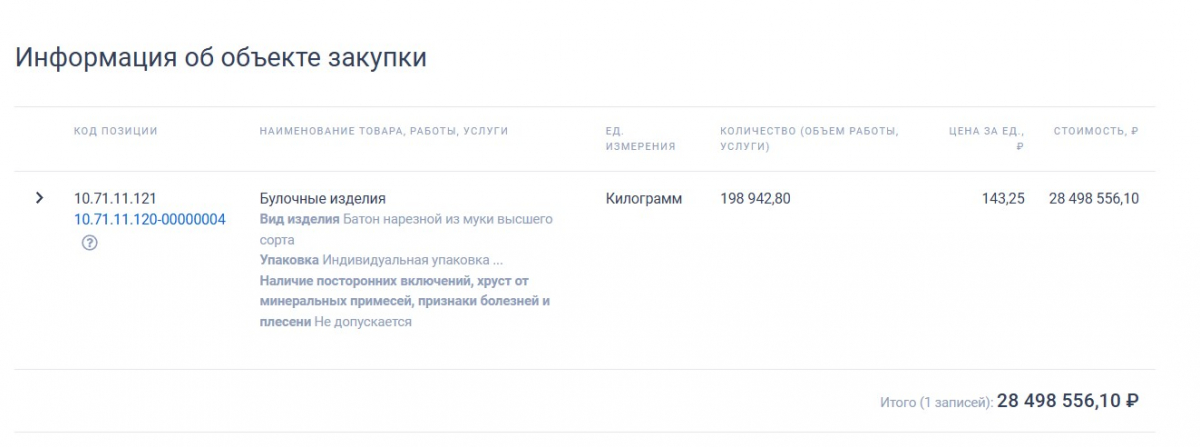This screenshot has width=1200, height=447.
Task: Click the 'Итого (1 записей)' label
Action: pyautogui.click(x=936, y=402)
